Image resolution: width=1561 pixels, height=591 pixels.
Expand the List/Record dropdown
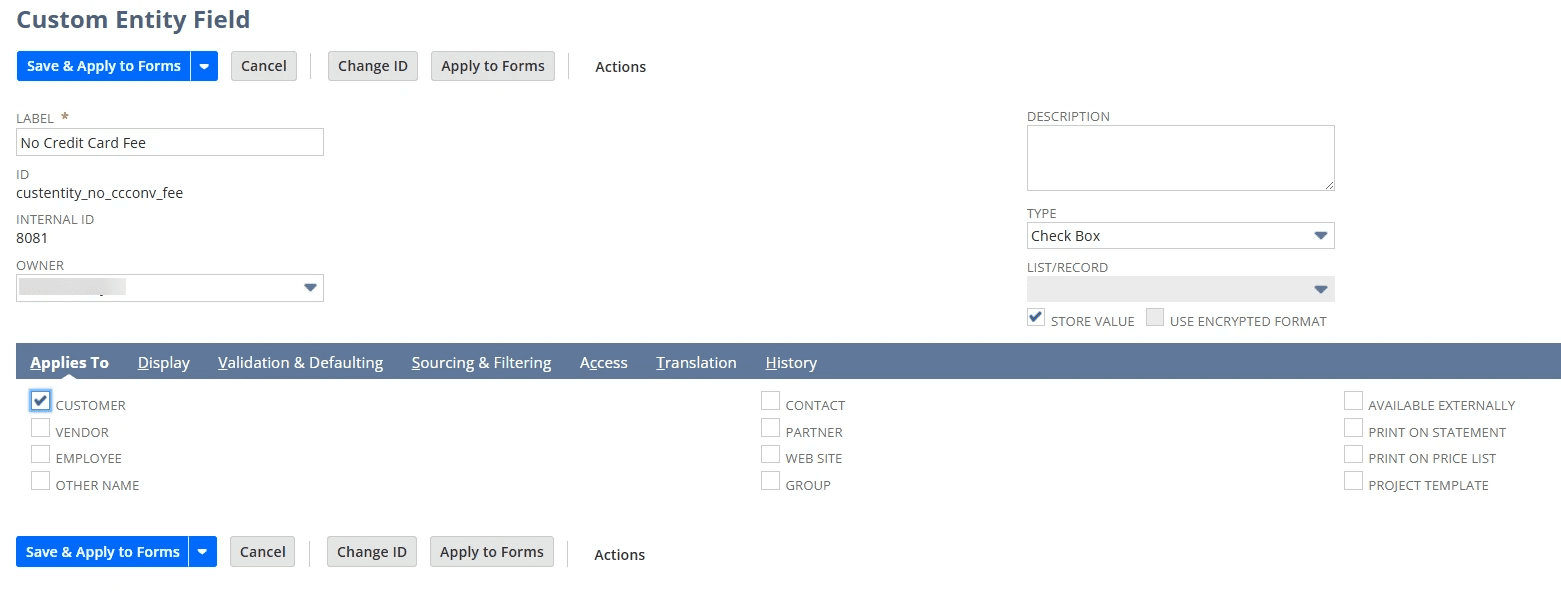click(1181, 289)
